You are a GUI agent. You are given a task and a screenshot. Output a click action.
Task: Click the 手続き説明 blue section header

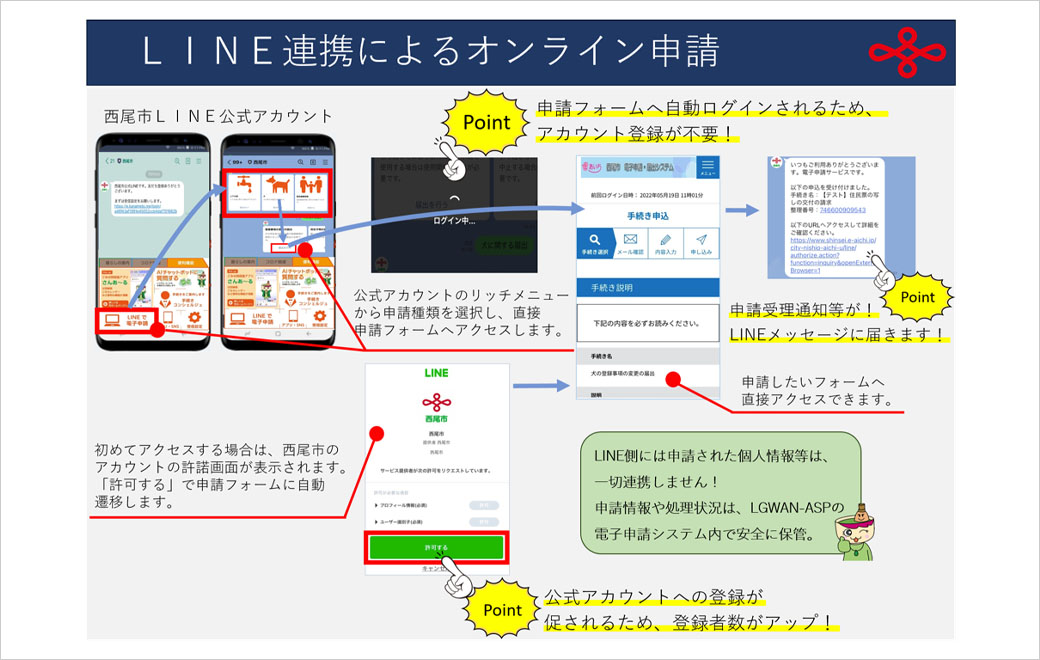tap(648, 288)
